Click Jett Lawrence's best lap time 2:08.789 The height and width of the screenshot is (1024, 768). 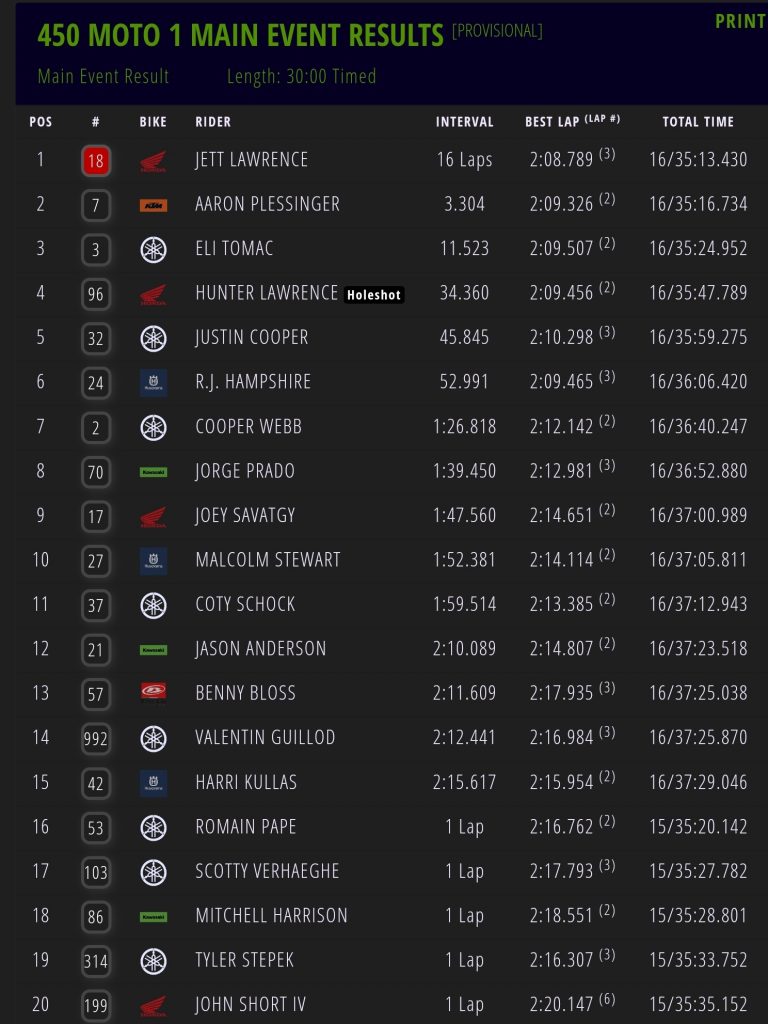click(561, 160)
